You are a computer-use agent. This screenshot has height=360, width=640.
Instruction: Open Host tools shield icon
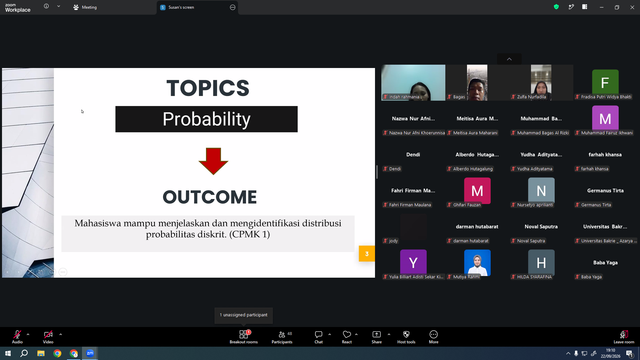[x=406, y=337]
